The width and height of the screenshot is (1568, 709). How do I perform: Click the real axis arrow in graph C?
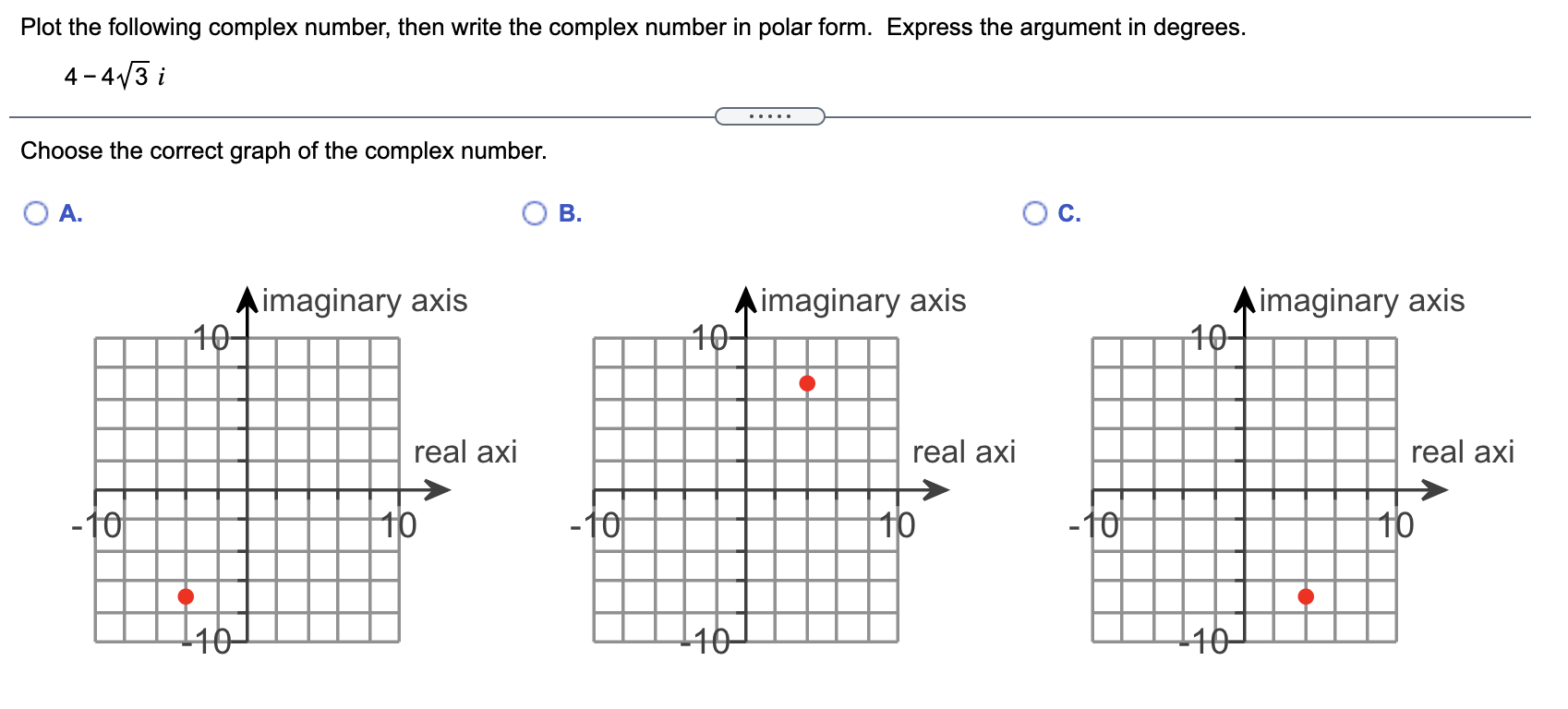[x=1434, y=490]
